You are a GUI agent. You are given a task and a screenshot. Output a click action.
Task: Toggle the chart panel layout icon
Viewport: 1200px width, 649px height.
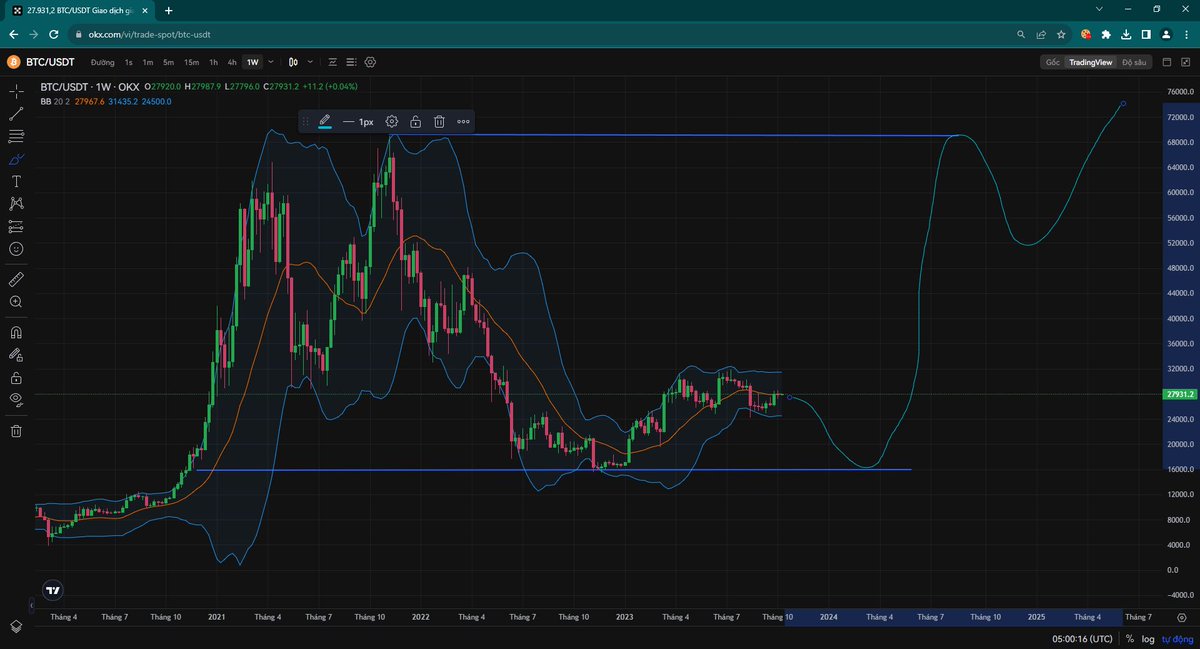pyautogui.click(x=1166, y=62)
